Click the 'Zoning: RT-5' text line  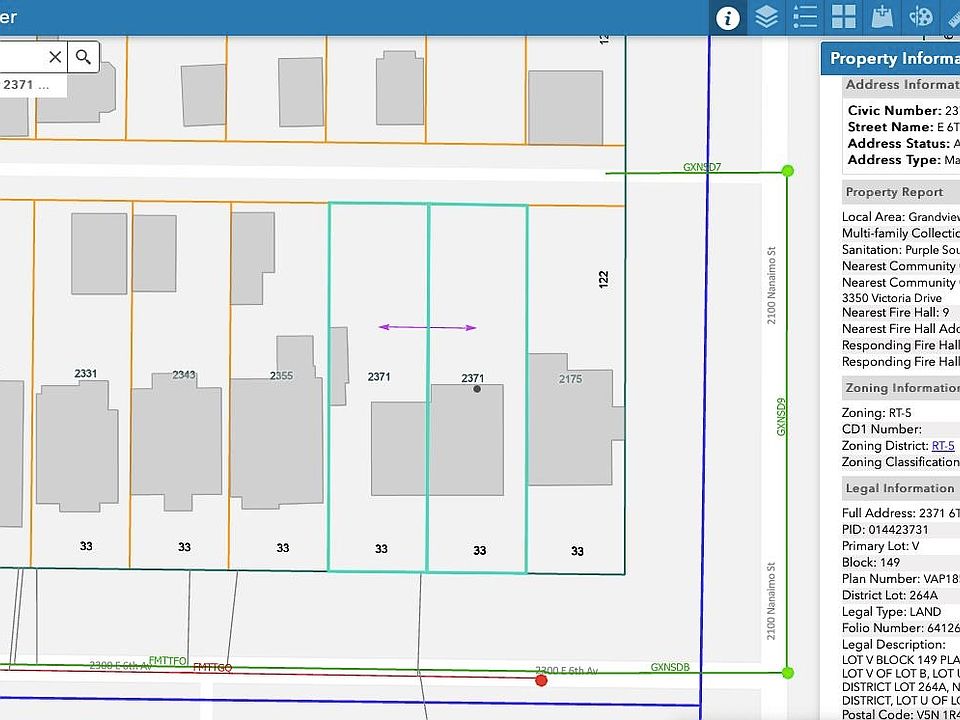click(877, 413)
